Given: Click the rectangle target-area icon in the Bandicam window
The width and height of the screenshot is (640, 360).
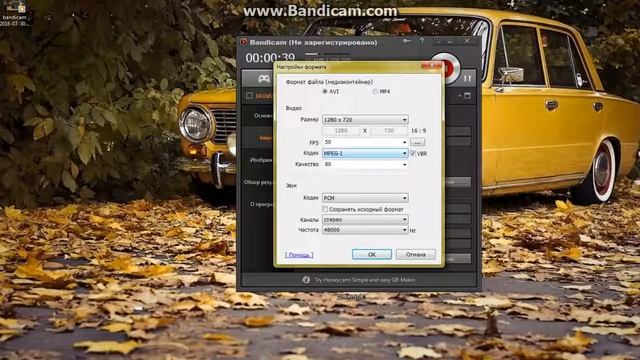Looking at the screenshot, I should click(x=249, y=96).
